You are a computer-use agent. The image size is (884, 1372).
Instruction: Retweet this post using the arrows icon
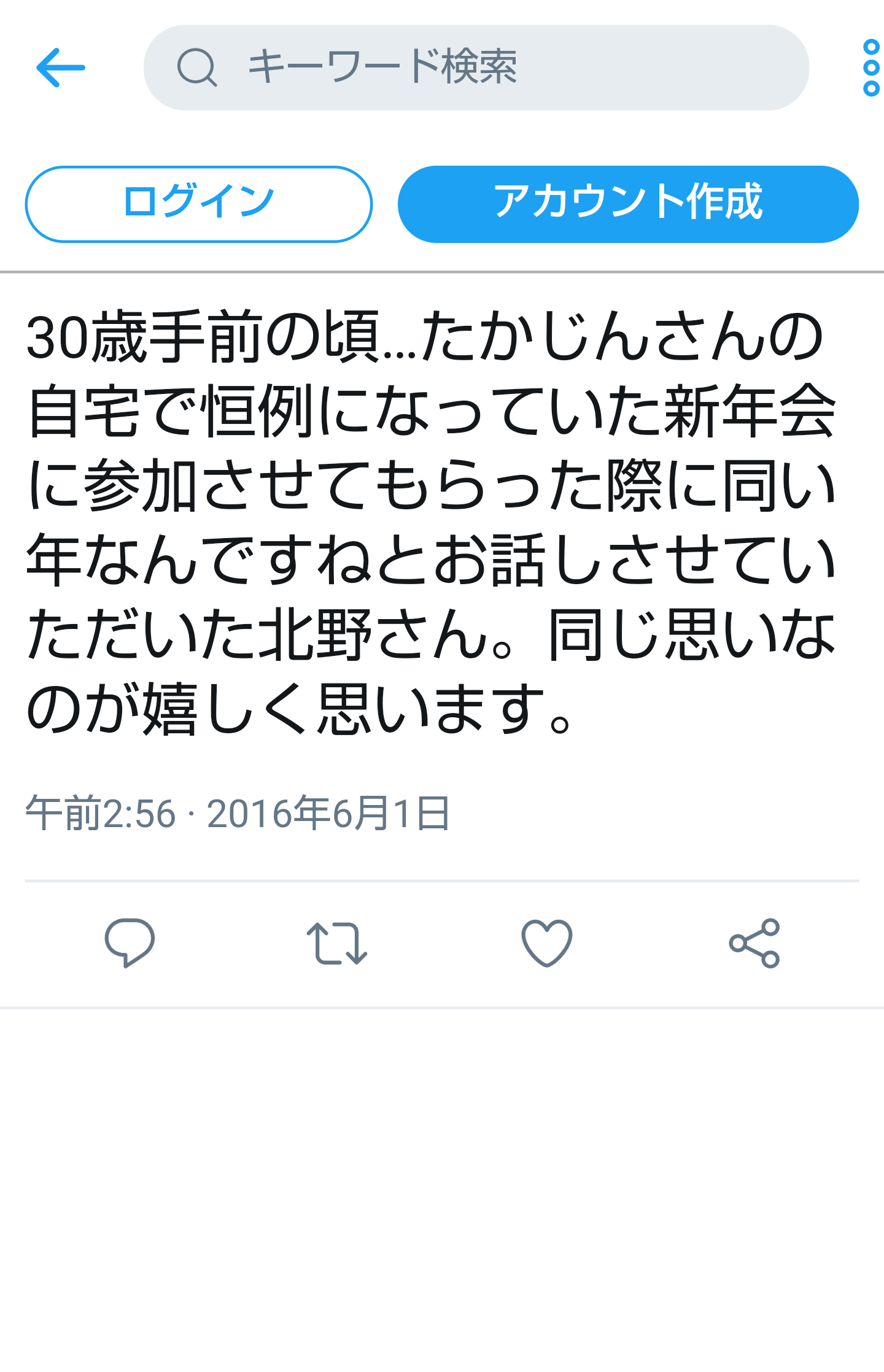(337, 943)
